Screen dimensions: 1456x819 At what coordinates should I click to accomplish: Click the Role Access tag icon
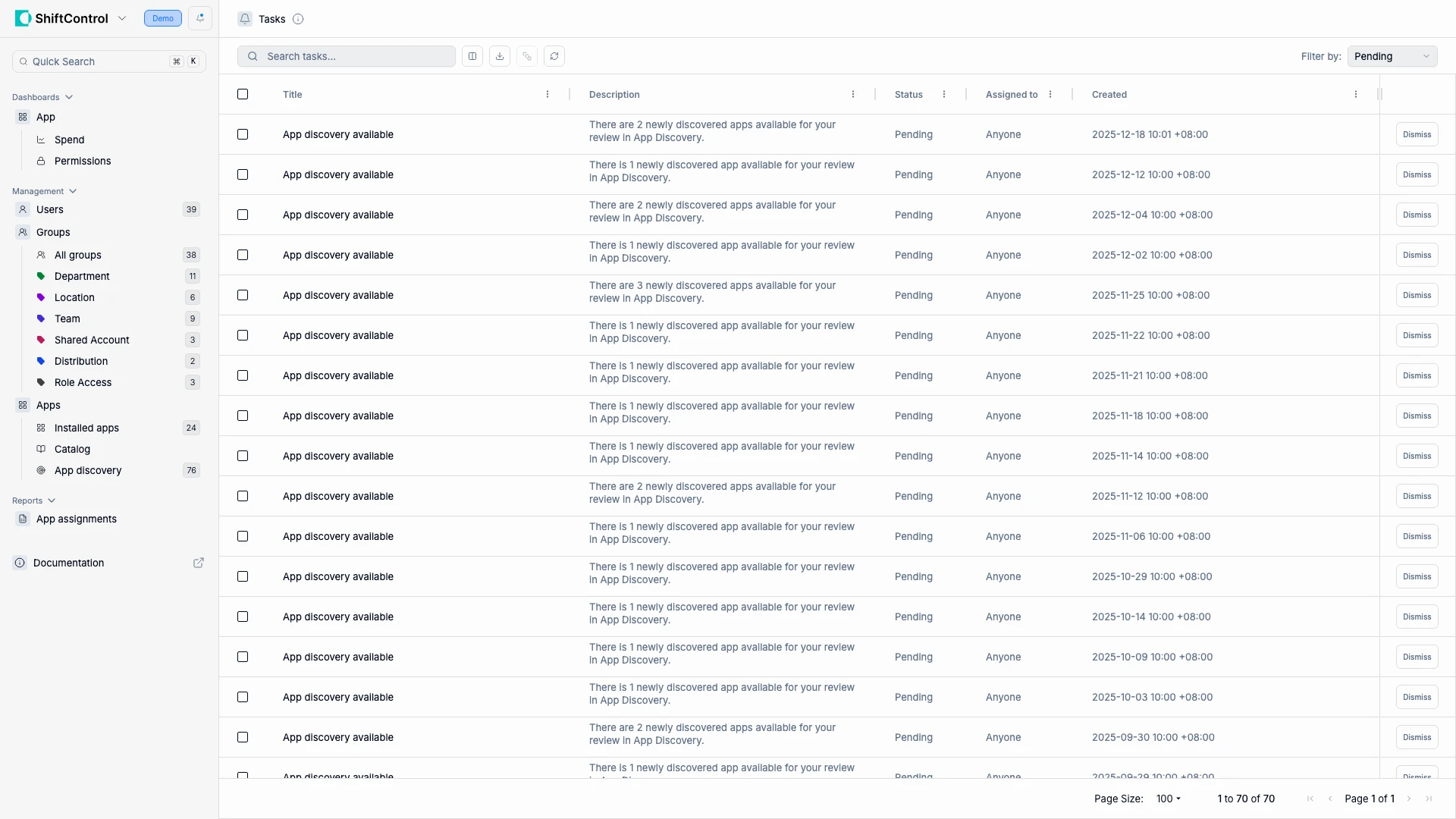point(41,382)
